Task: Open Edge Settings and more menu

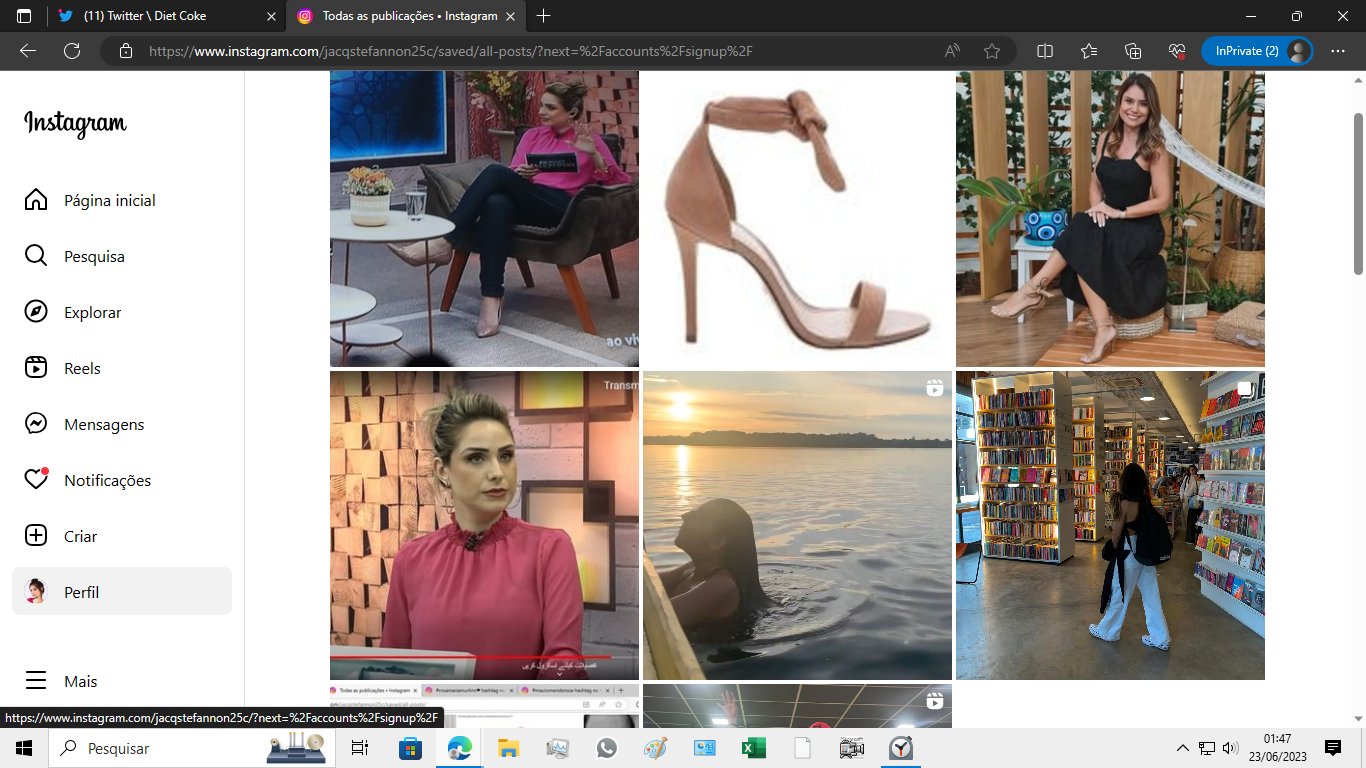Action: point(1339,51)
